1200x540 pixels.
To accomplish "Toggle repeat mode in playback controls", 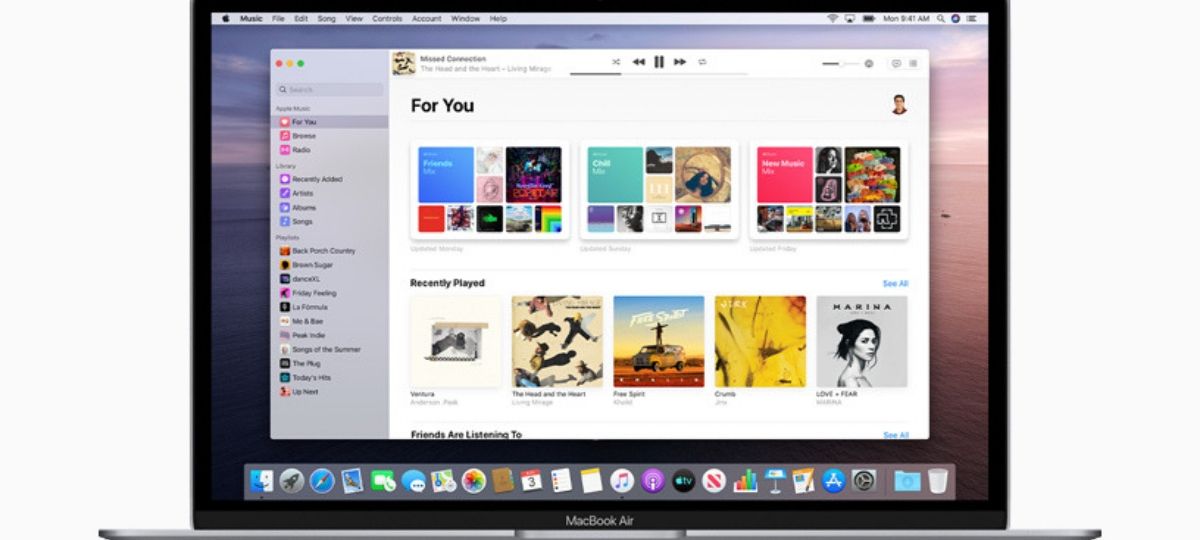I will (702, 62).
